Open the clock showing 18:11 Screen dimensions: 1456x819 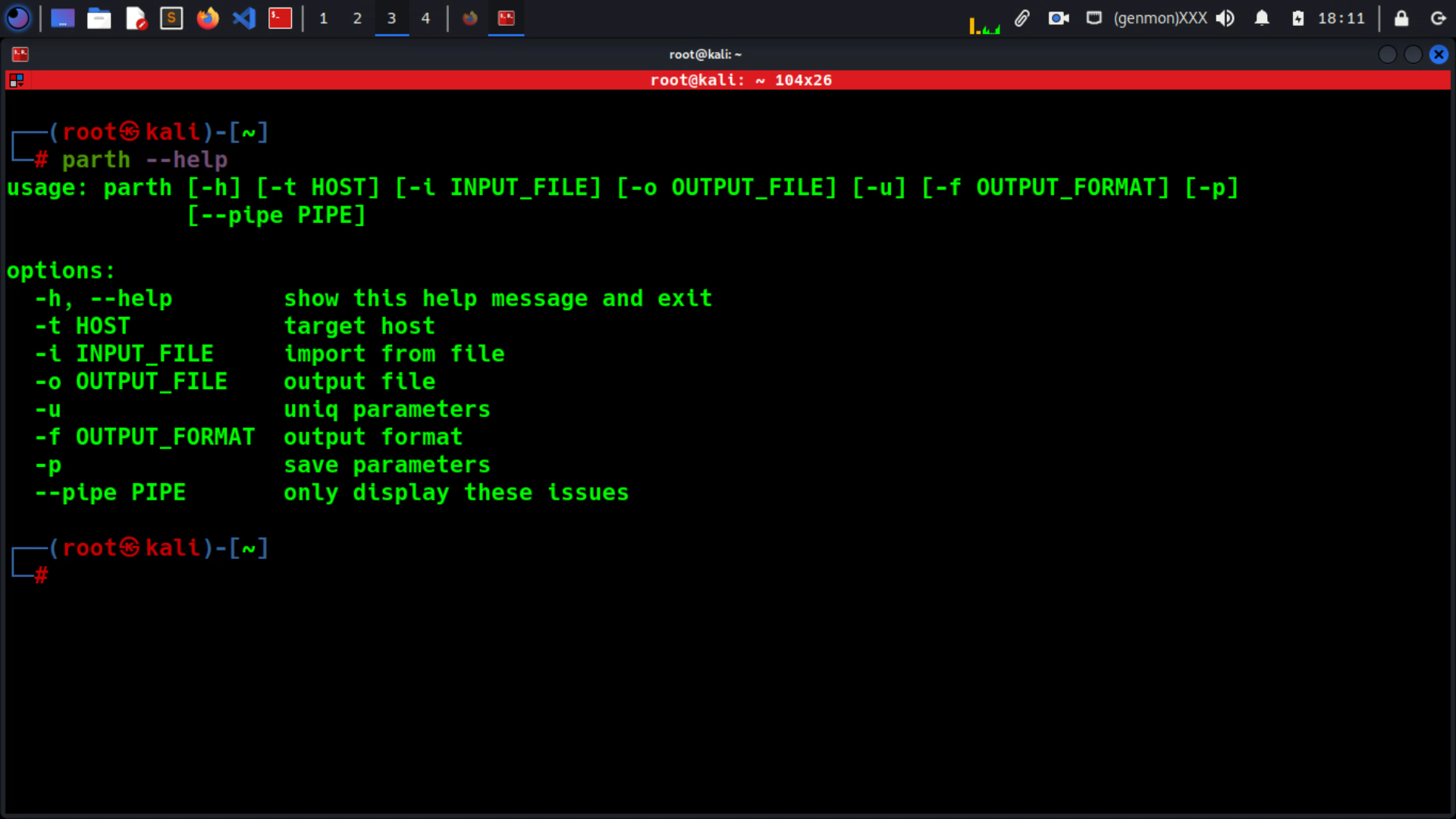pos(1341,17)
